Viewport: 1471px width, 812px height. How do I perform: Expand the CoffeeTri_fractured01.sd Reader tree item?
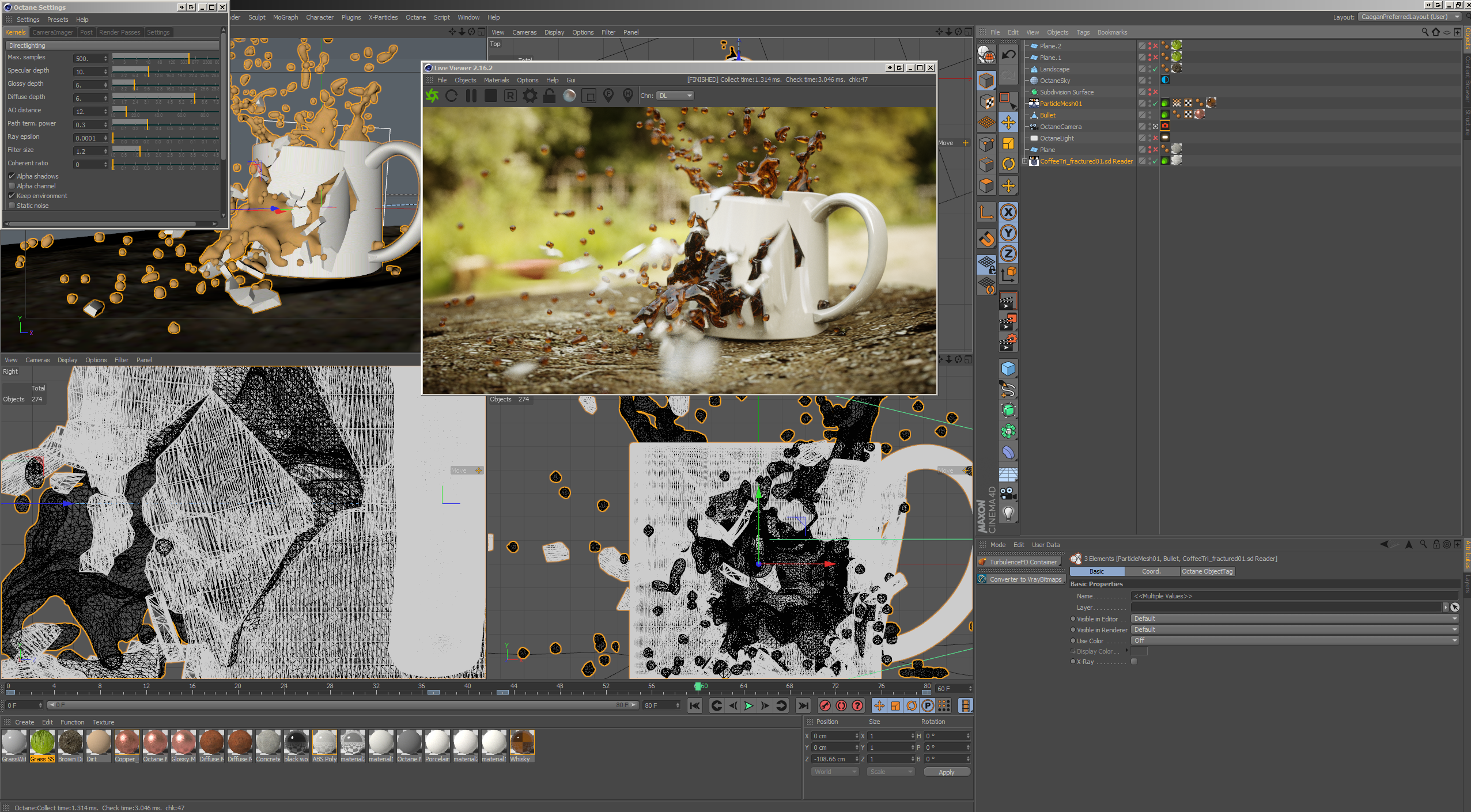tap(1024, 161)
